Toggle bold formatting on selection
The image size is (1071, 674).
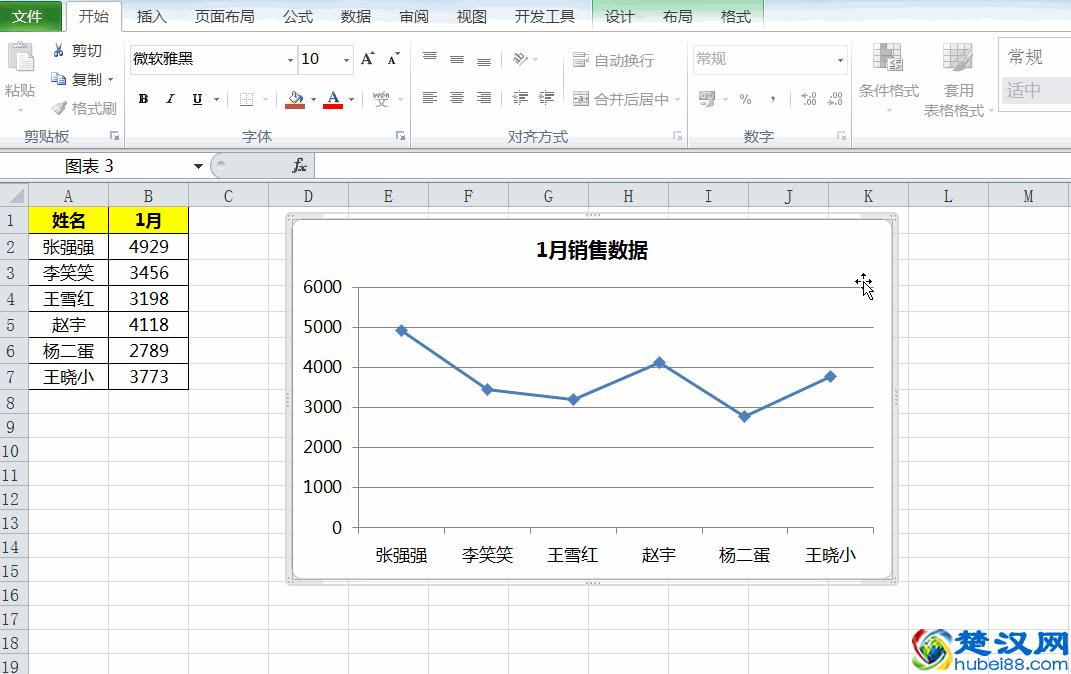pyautogui.click(x=142, y=99)
